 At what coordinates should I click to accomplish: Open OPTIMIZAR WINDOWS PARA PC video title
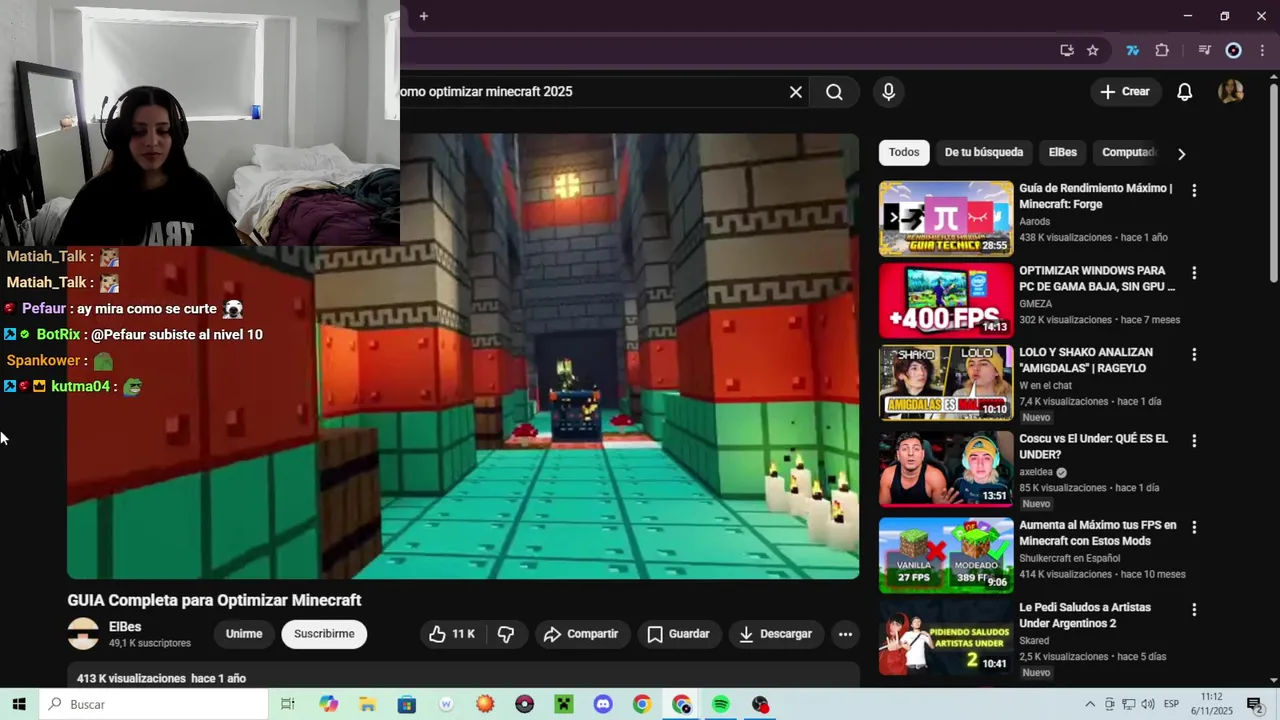[x=1096, y=278]
